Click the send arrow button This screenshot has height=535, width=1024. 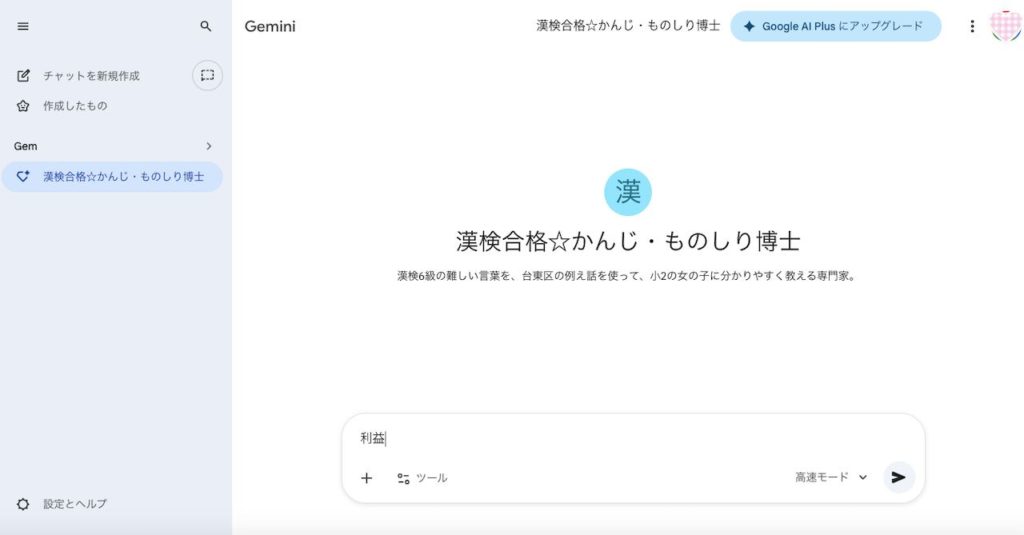point(898,477)
